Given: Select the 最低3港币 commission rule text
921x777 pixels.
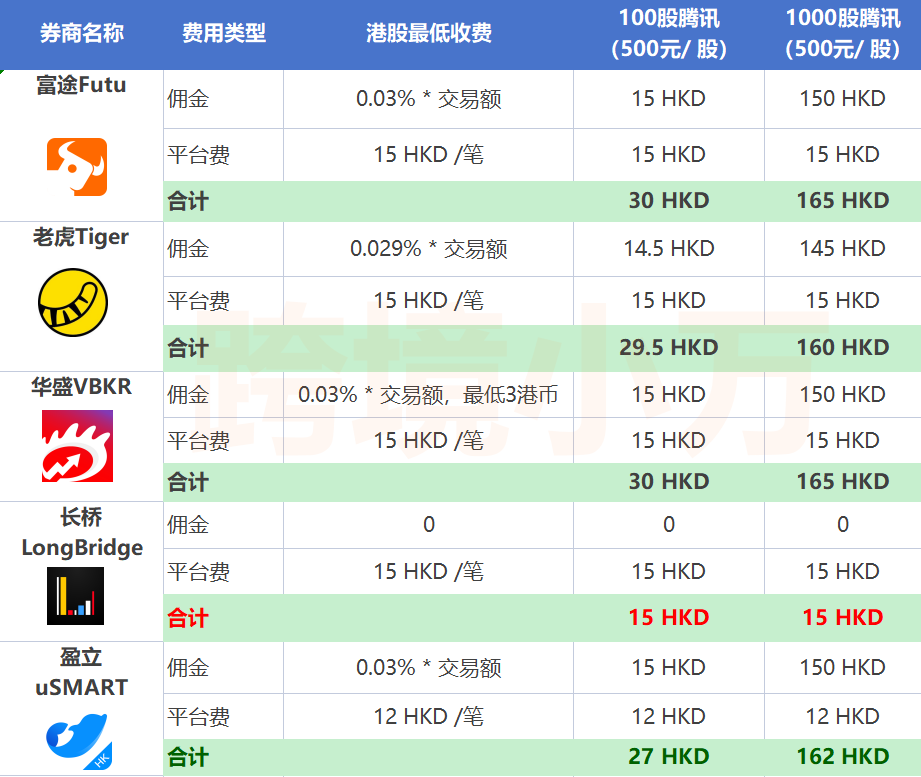Looking at the screenshot, I should pyautogui.click(x=510, y=395).
